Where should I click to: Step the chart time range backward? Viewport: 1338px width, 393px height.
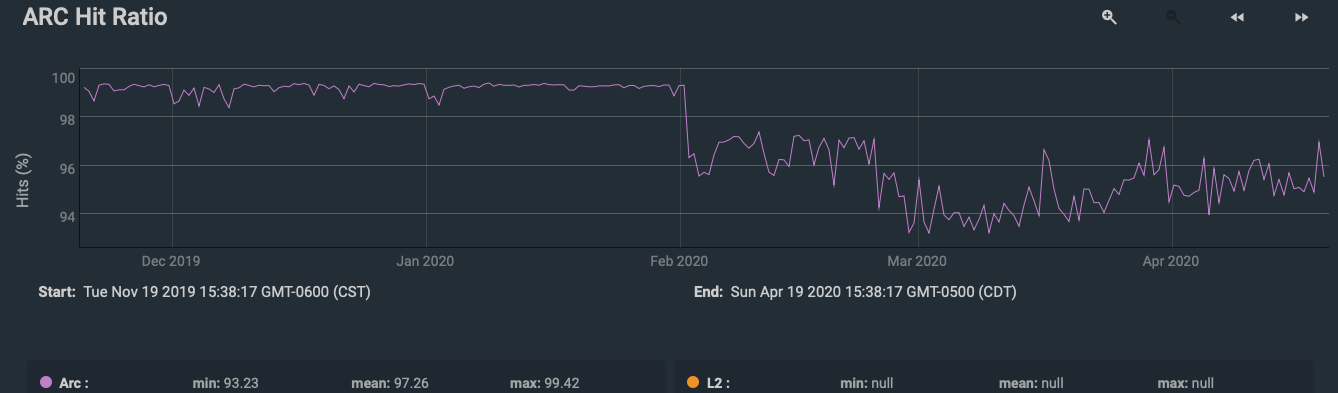click(1237, 17)
